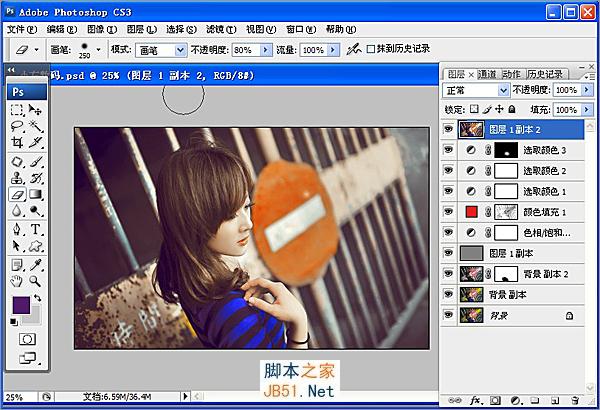The height and width of the screenshot is (410, 600).
Task: Select the Lasso tool
Action: [x=17, y=126]
